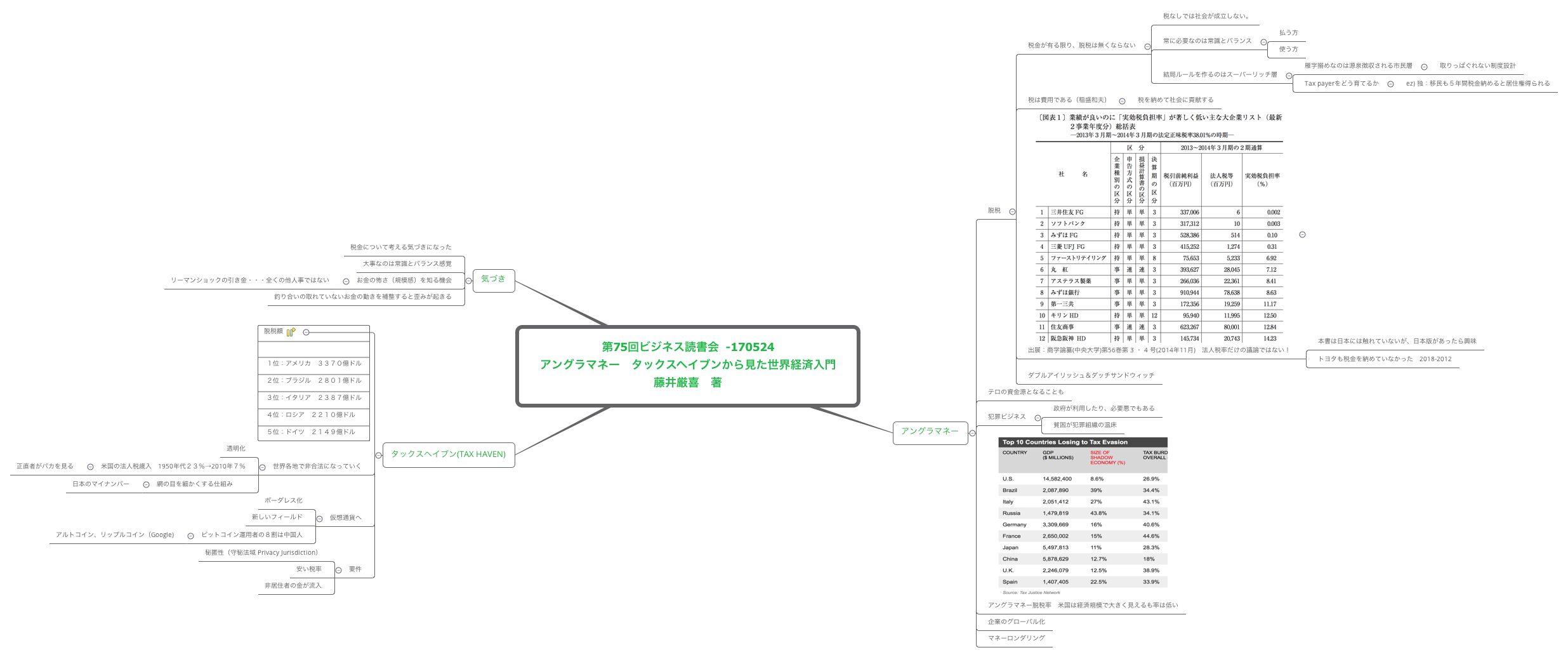Collapse the 要件 subtopic
Image resolution: width=1568 pixels, height=657 pixels.
tap(338, 570)
